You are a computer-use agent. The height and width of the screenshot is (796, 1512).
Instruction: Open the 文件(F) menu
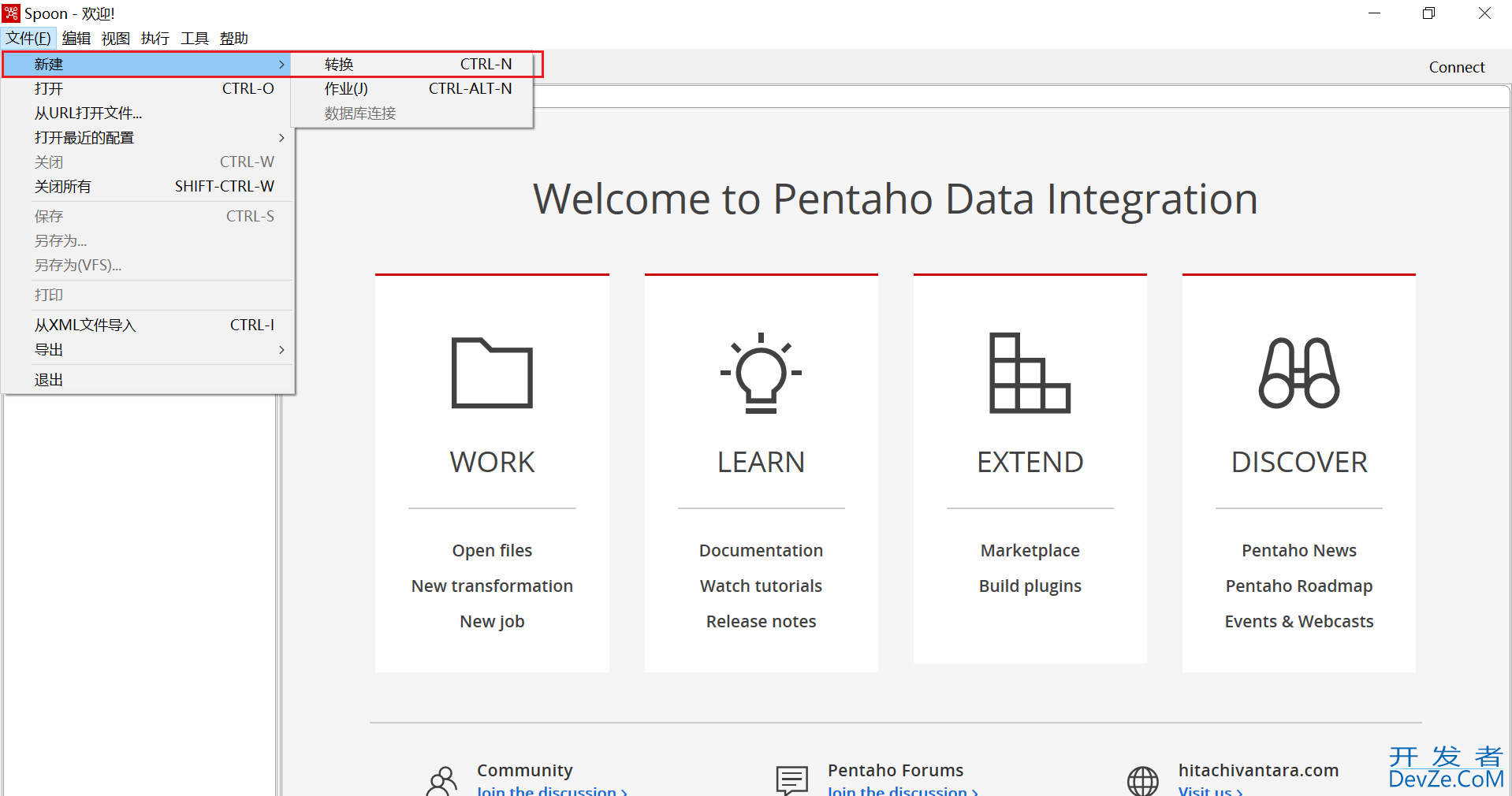click(28, 38)
